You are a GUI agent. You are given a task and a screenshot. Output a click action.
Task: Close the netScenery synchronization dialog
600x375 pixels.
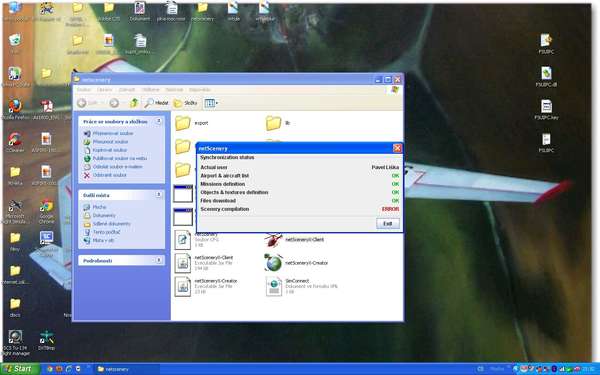click(397, 148)
